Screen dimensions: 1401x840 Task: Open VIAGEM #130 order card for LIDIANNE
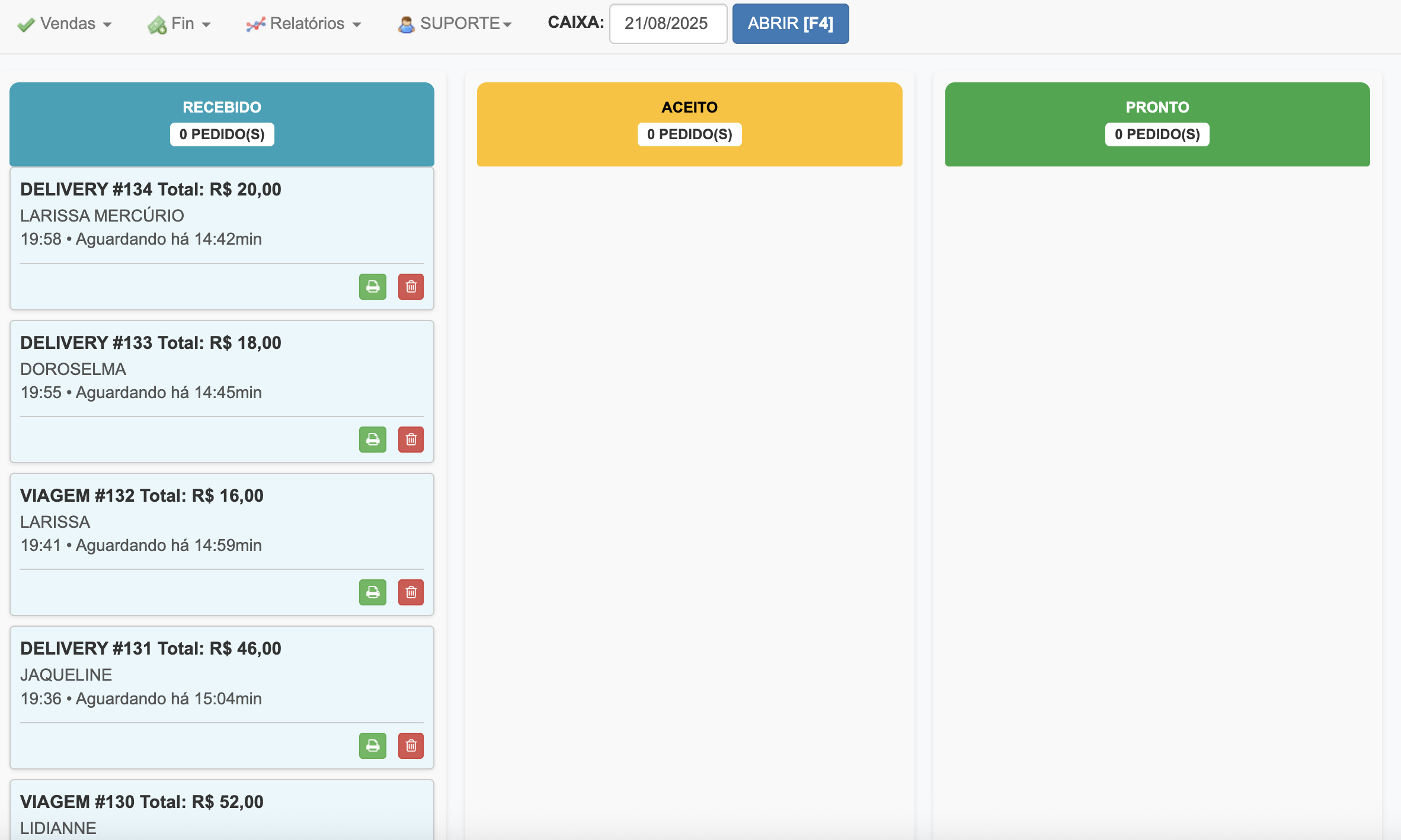(x=142, y=802)
